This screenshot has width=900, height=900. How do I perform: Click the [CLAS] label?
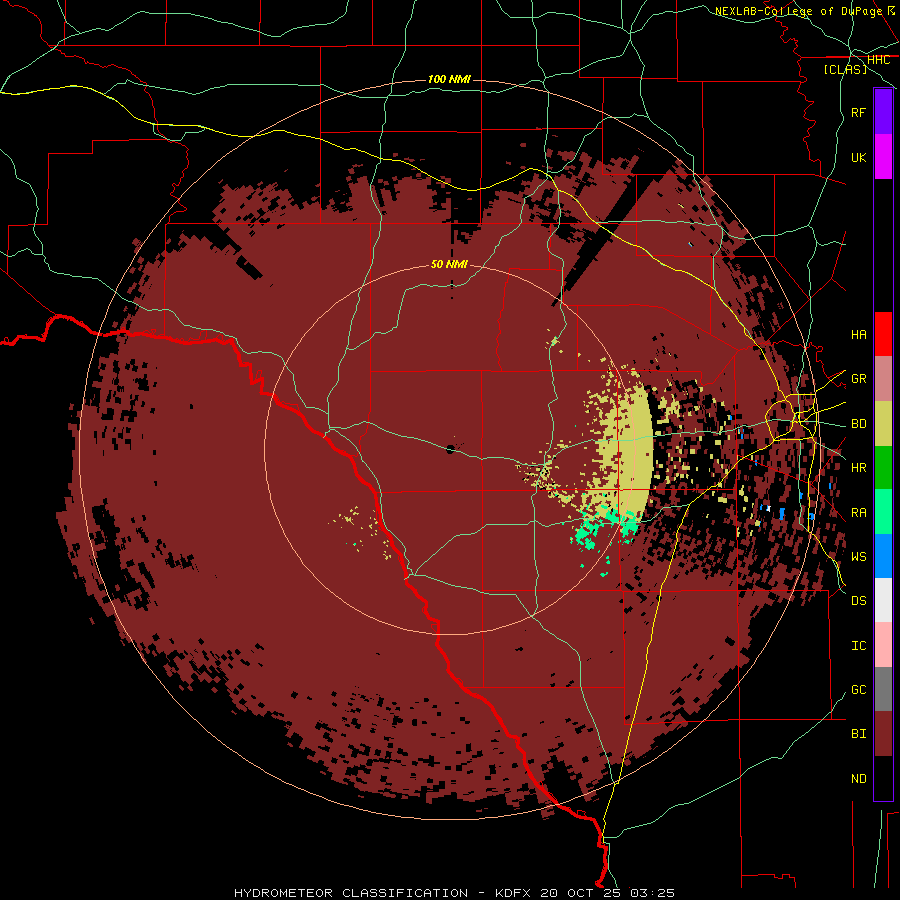pos(845,69)
